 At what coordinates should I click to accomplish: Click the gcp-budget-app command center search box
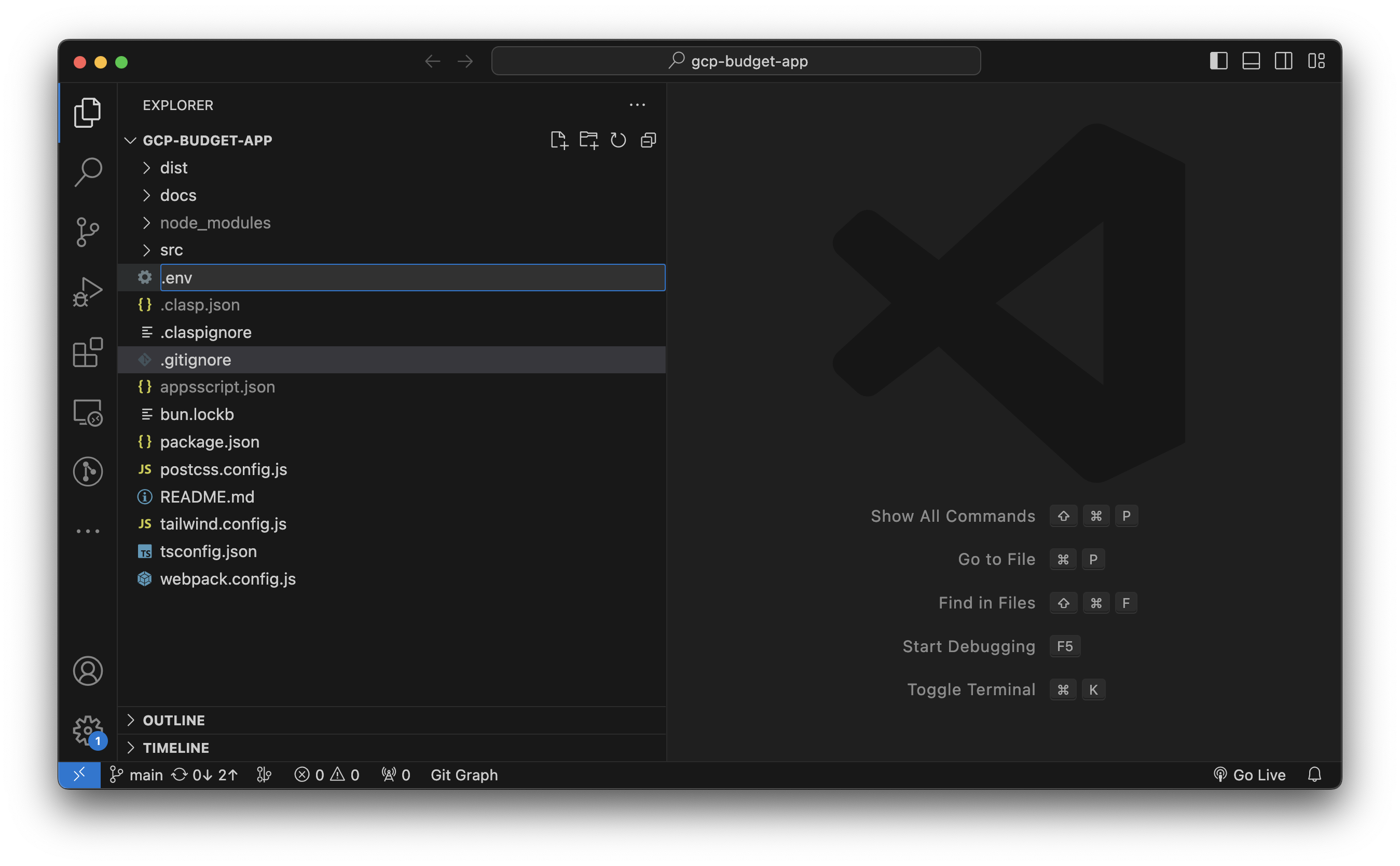pyautogui.click(x=736, y=61)
